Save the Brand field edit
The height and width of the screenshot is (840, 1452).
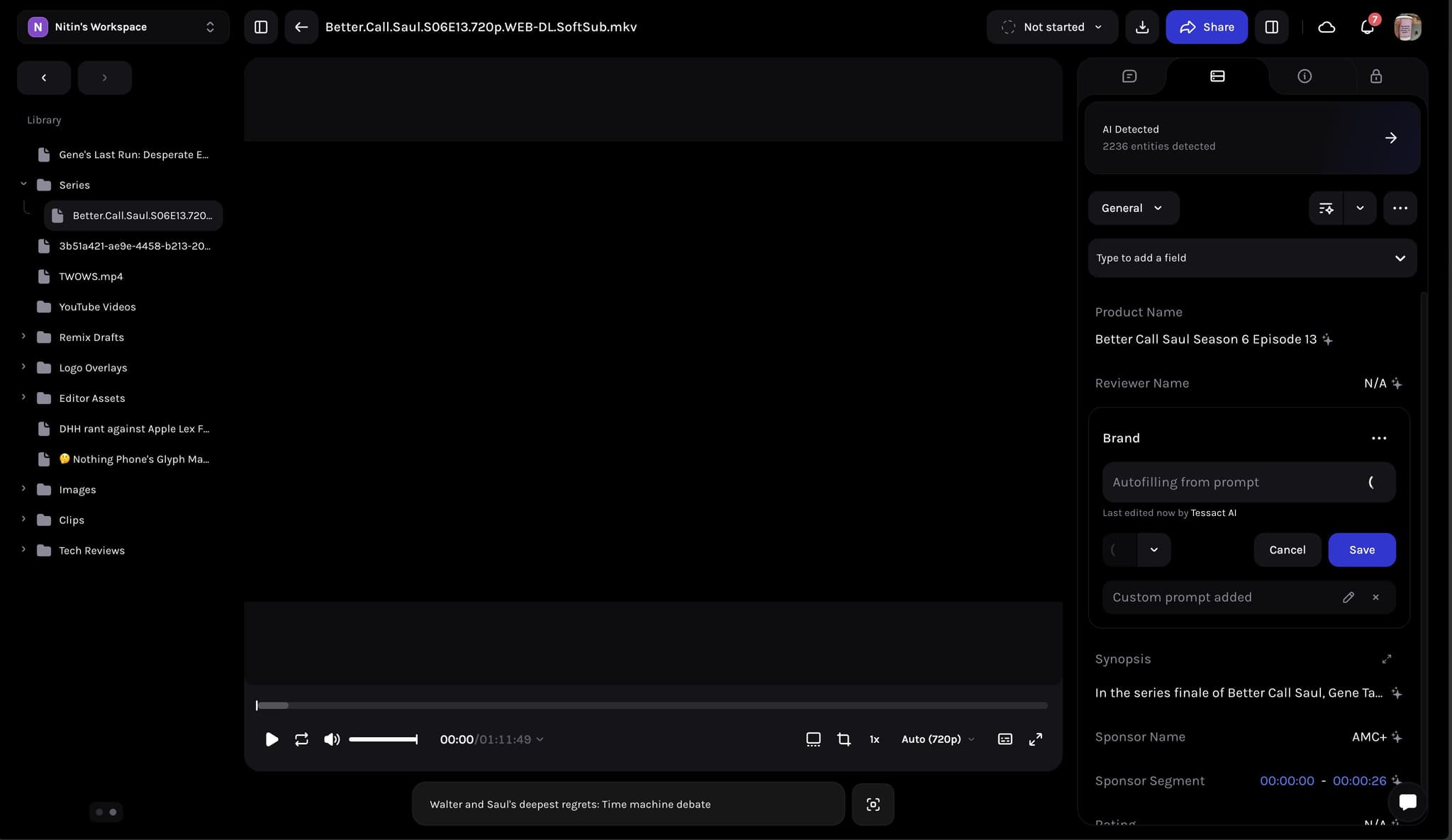1361,549
